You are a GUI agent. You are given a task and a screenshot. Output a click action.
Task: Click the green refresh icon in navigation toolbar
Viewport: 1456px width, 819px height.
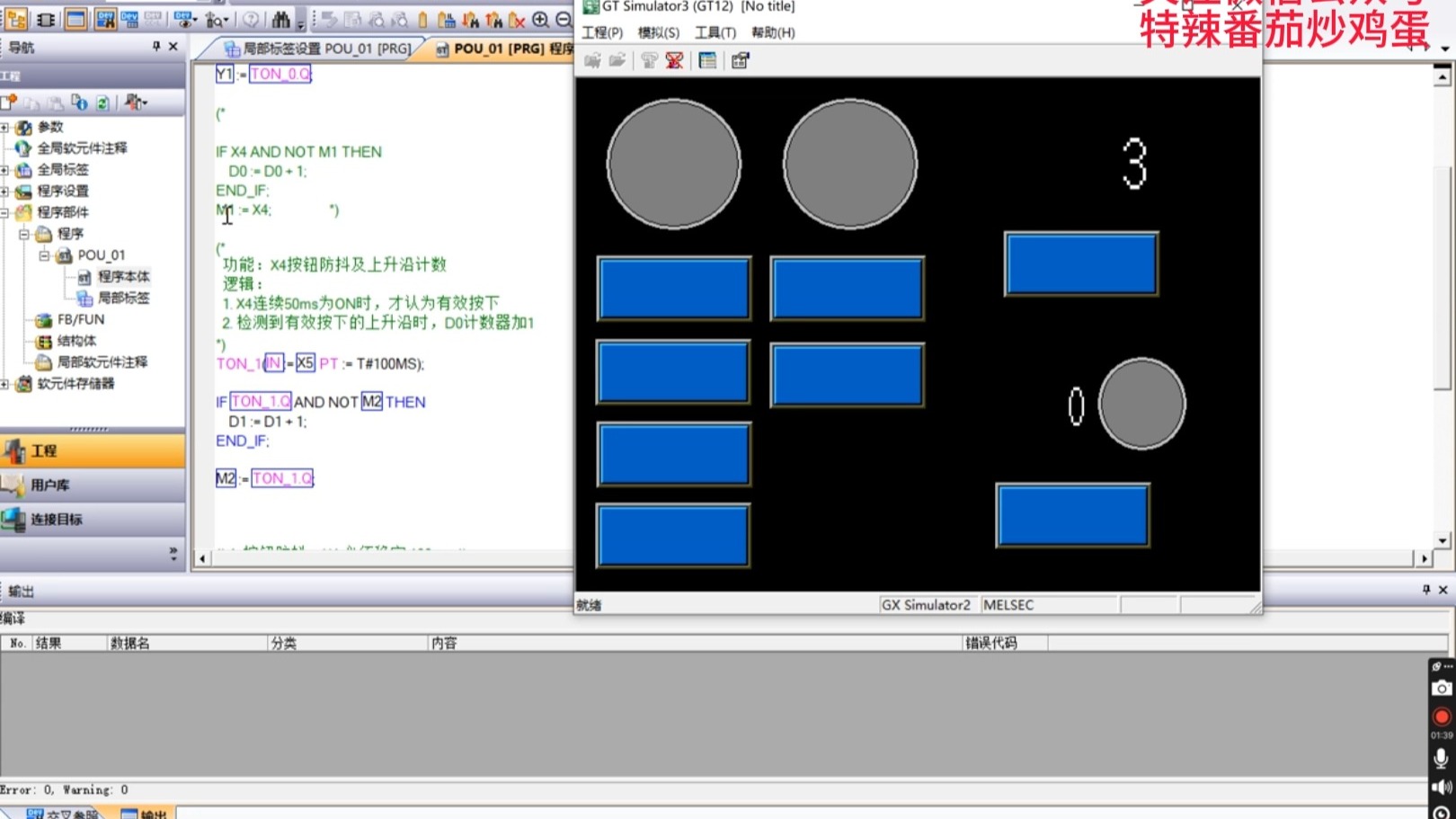click(x=102, y=102)
